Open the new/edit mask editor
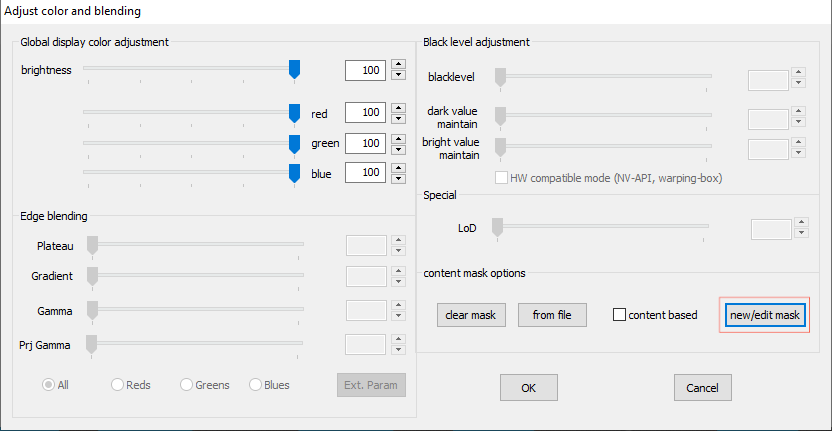 [765, 315]
